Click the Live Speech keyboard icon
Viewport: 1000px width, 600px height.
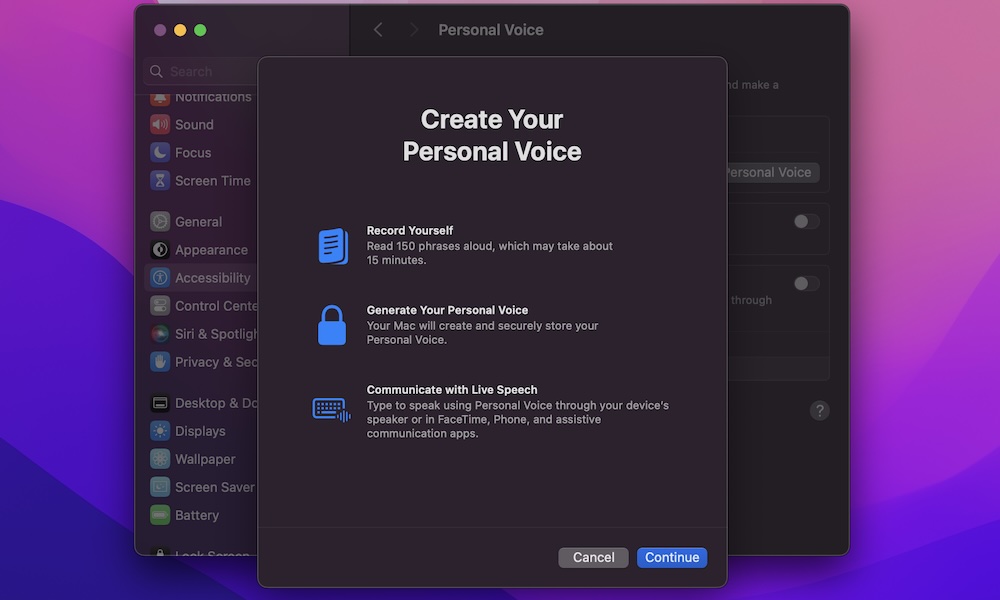click(332, 409)
